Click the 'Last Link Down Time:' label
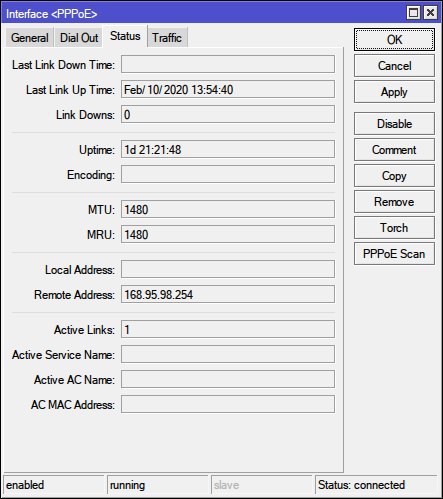This screenshot has height=499, width=443. pos(63,65)
